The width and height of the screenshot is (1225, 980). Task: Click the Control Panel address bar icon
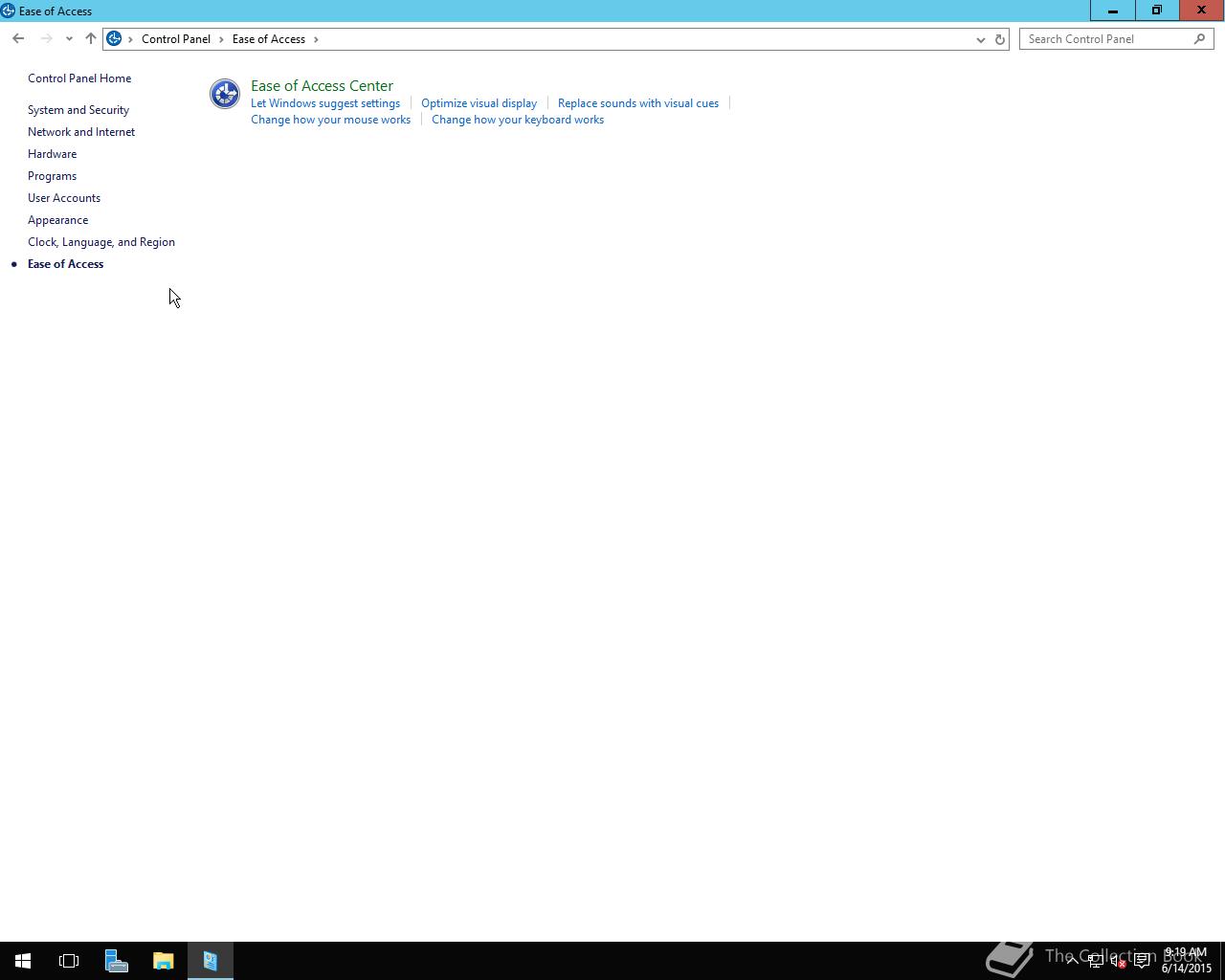point(114,39)
